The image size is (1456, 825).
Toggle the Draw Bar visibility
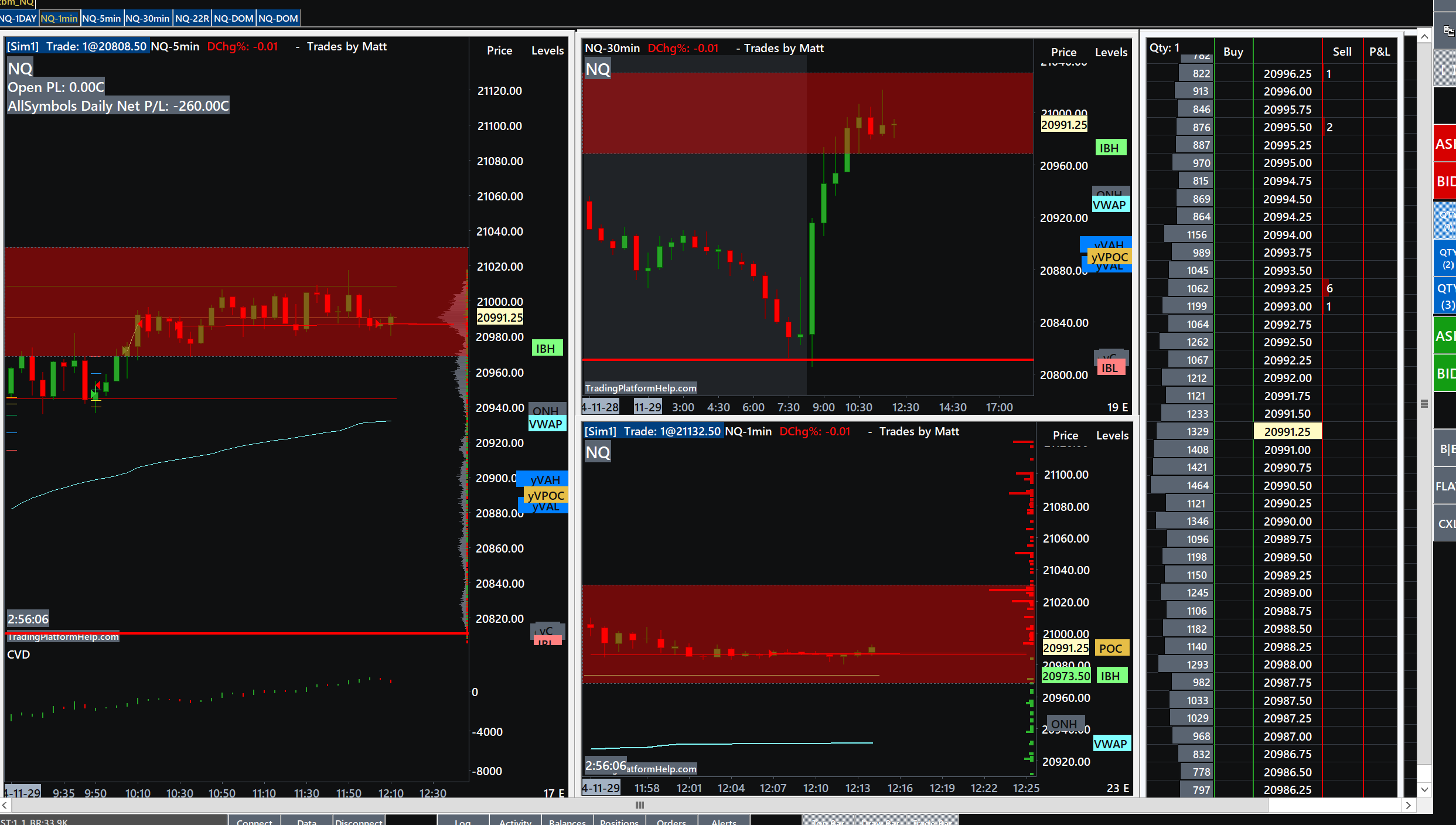click(880, 821)
